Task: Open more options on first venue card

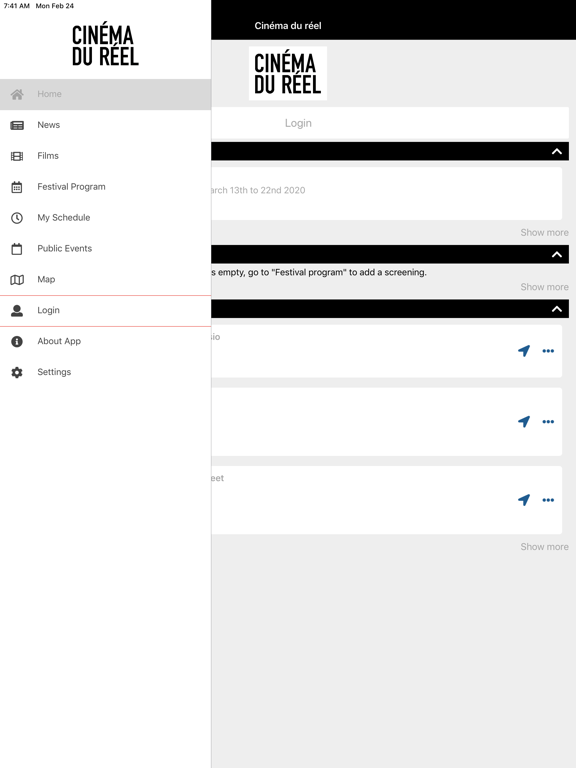Action: coord(548,351)
